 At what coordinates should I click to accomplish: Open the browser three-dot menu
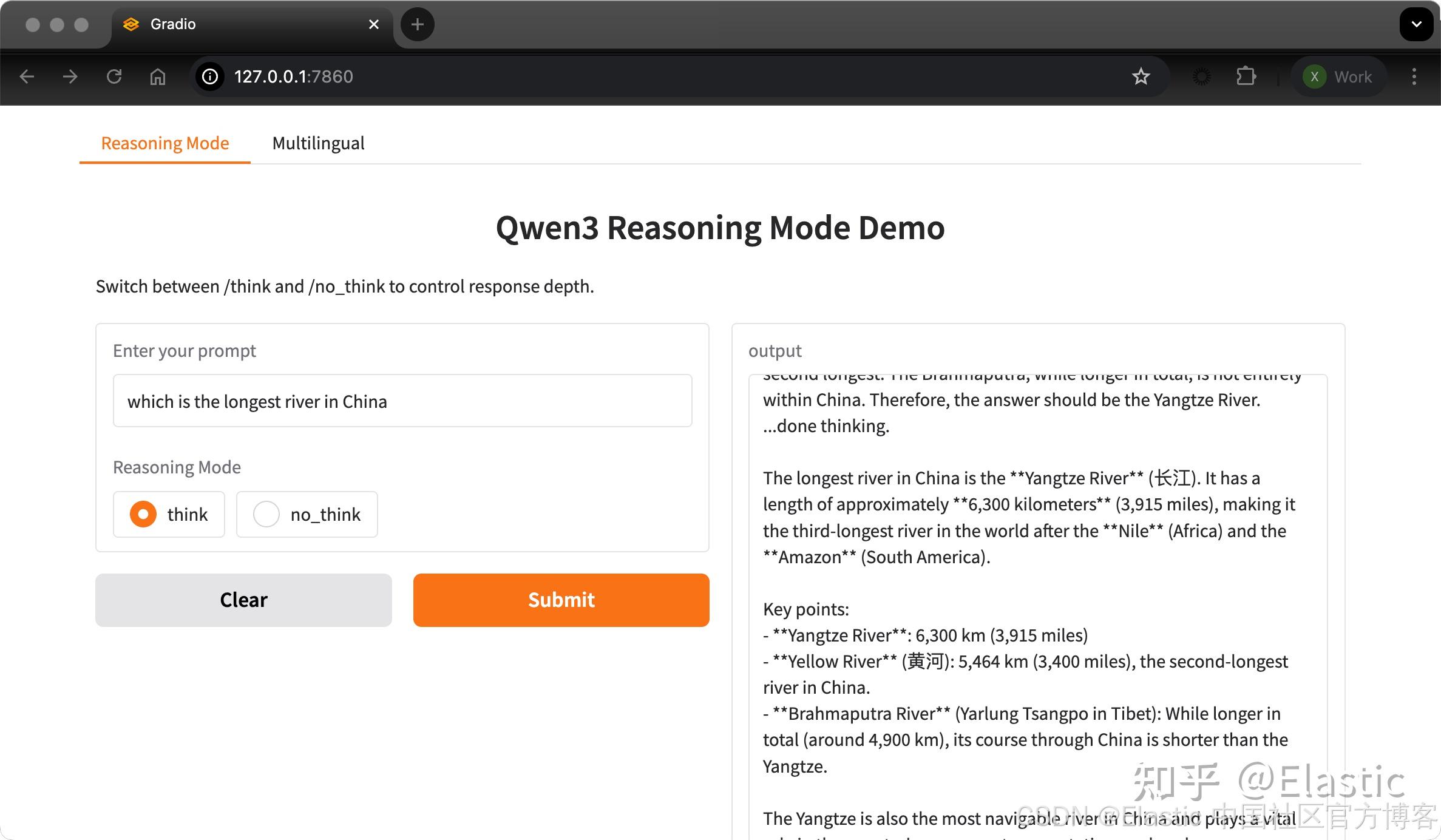click(x=1414, y=76)
